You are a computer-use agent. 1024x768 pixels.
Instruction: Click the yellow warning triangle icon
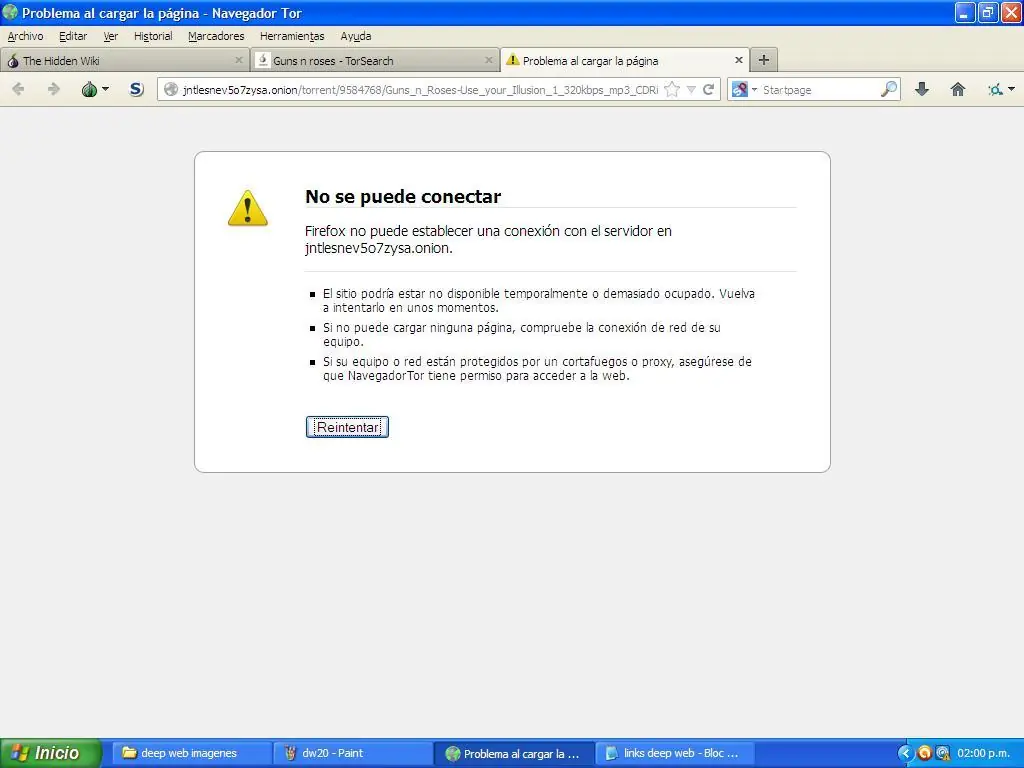tap(248, 208)
